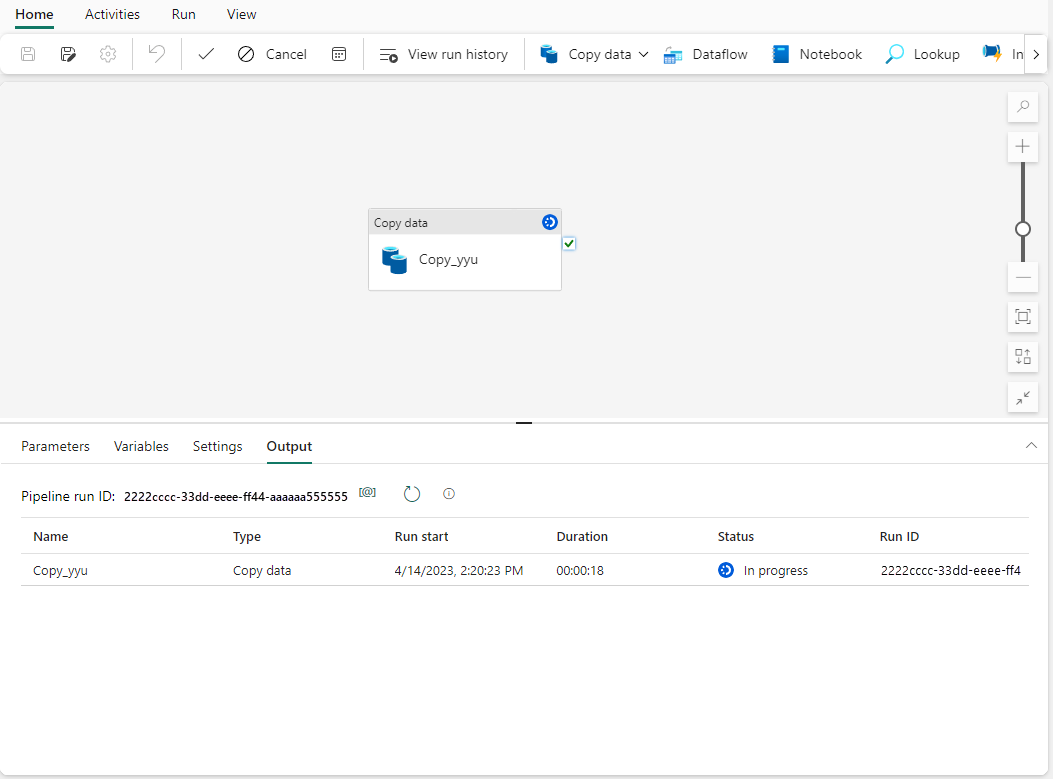Click the In progress status icon in table
1053x779 pixels.
[x=726, y=570]
